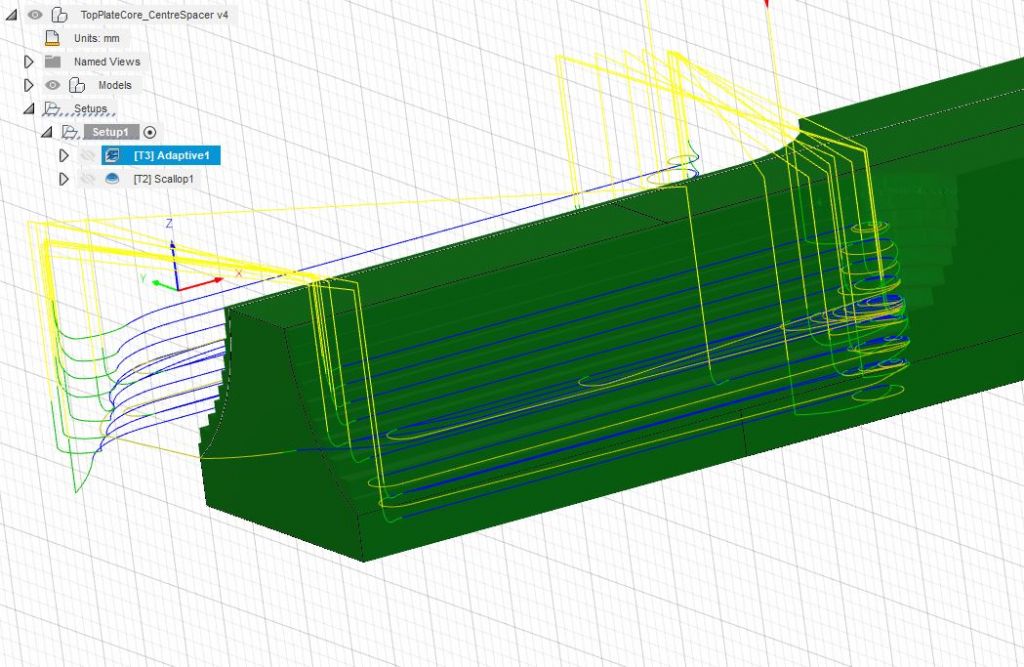Click the WCS origin axis triad
The image size is (1024, 667).
click(176, 287)
